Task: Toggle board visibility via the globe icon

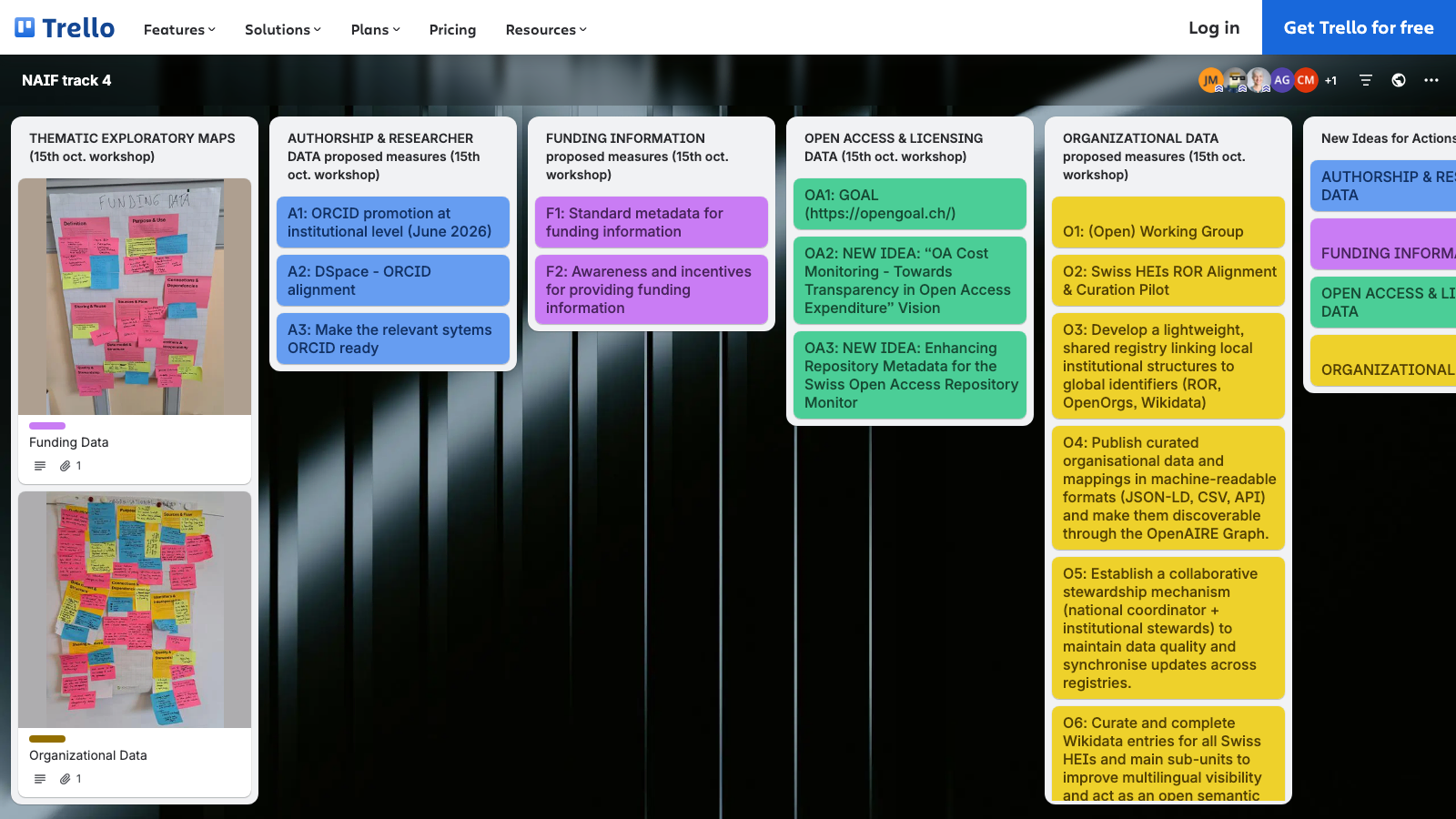Action: click(x=1399, y=80)
